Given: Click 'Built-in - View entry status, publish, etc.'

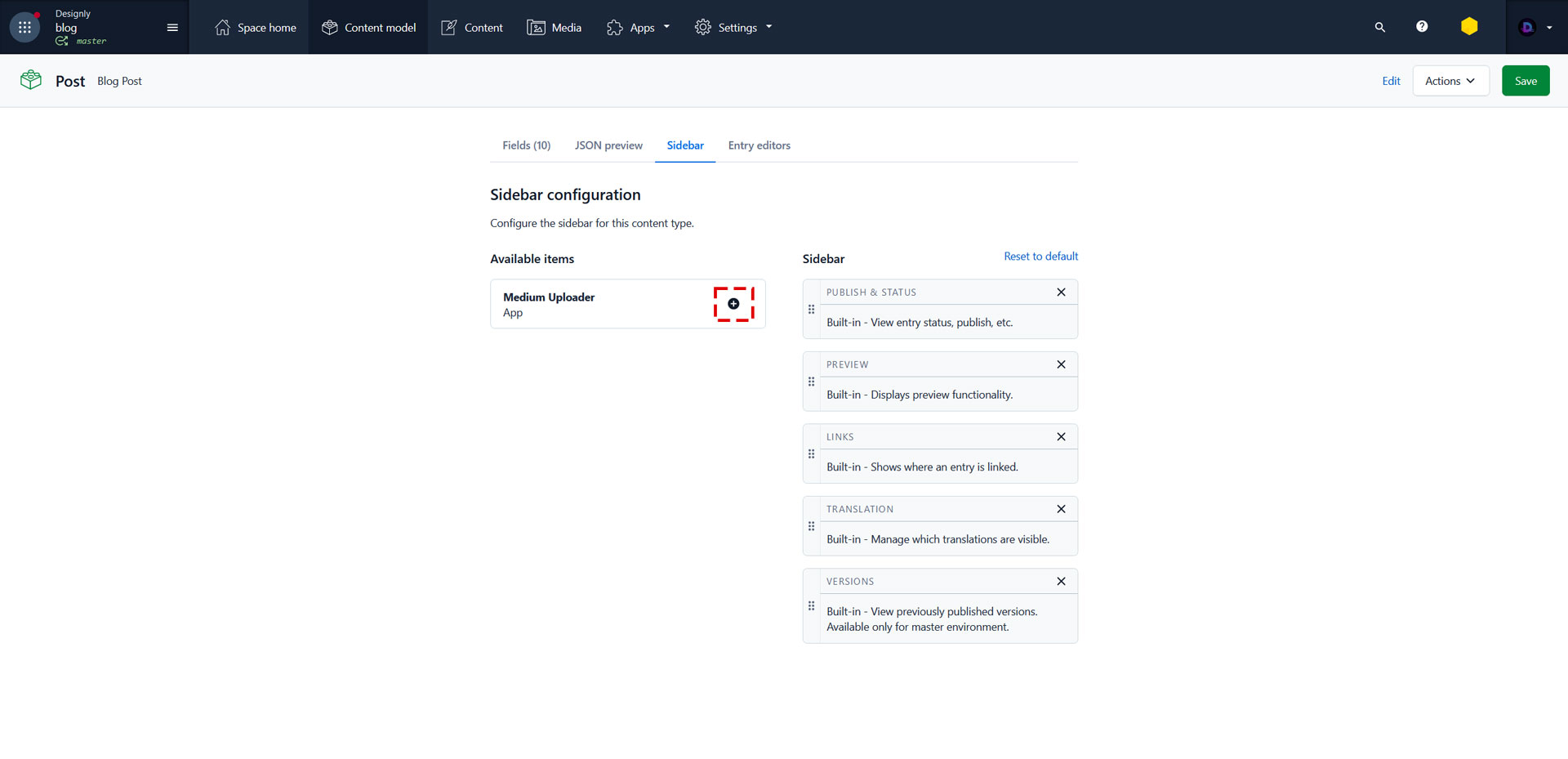Looking at the screenshot, I should coord(920,323).
